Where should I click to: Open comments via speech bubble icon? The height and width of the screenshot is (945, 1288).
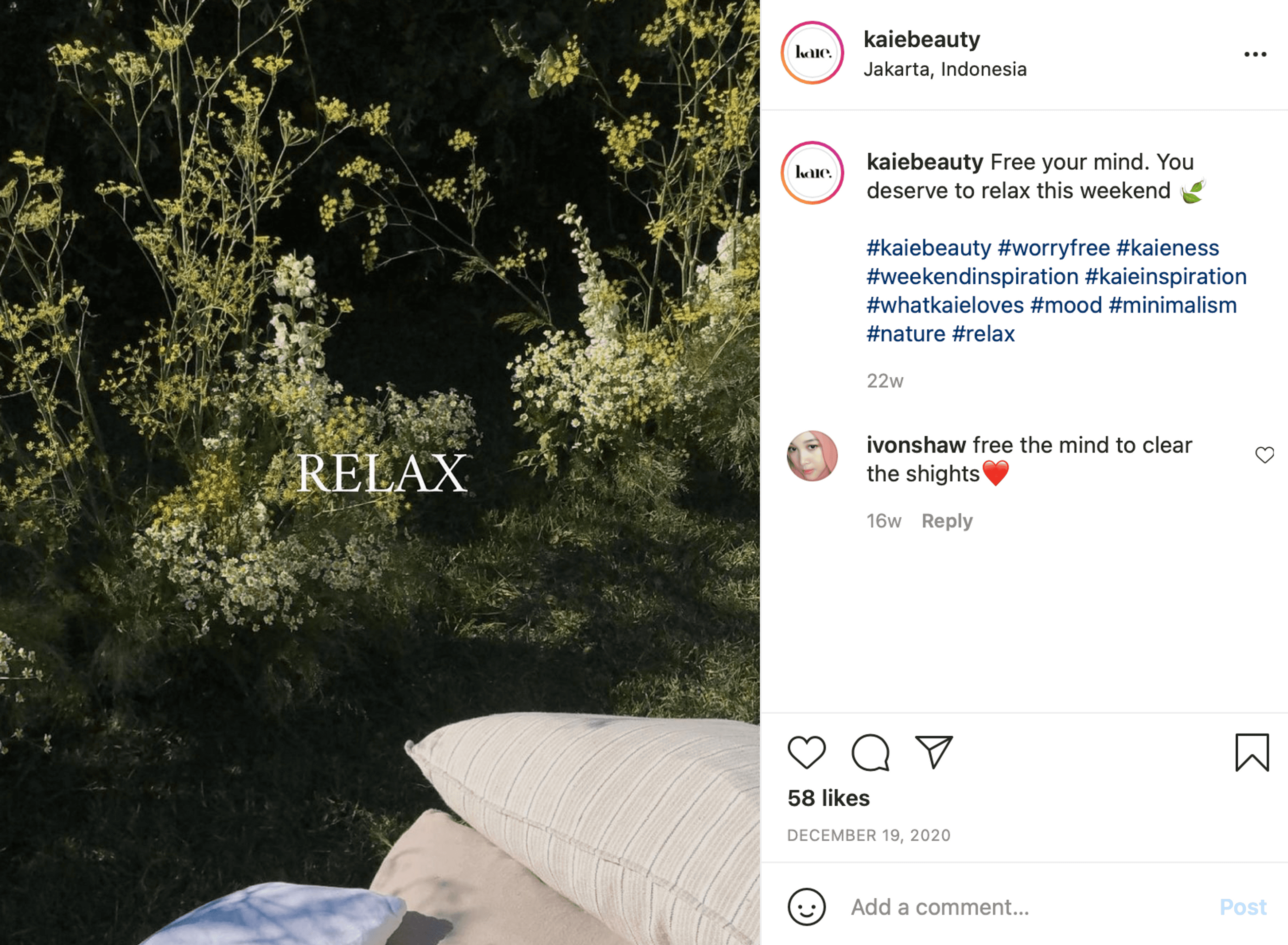(870, 753)
